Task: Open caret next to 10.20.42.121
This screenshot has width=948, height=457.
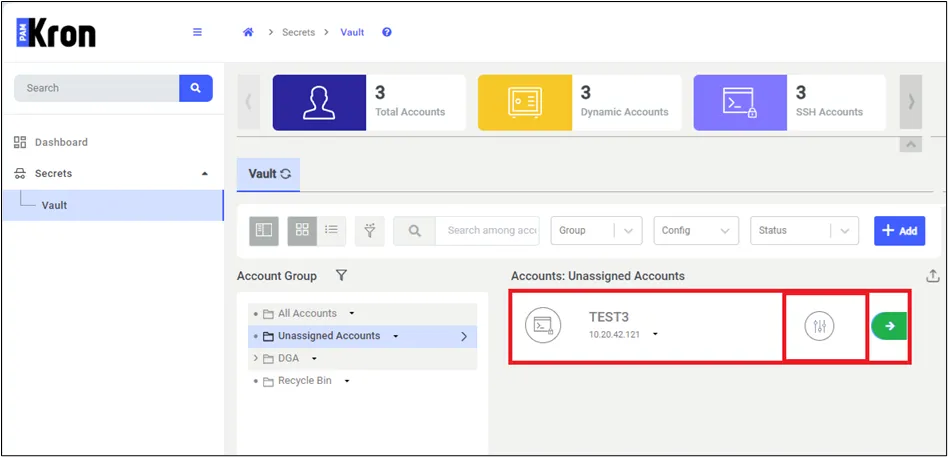Action: point(655,334)
